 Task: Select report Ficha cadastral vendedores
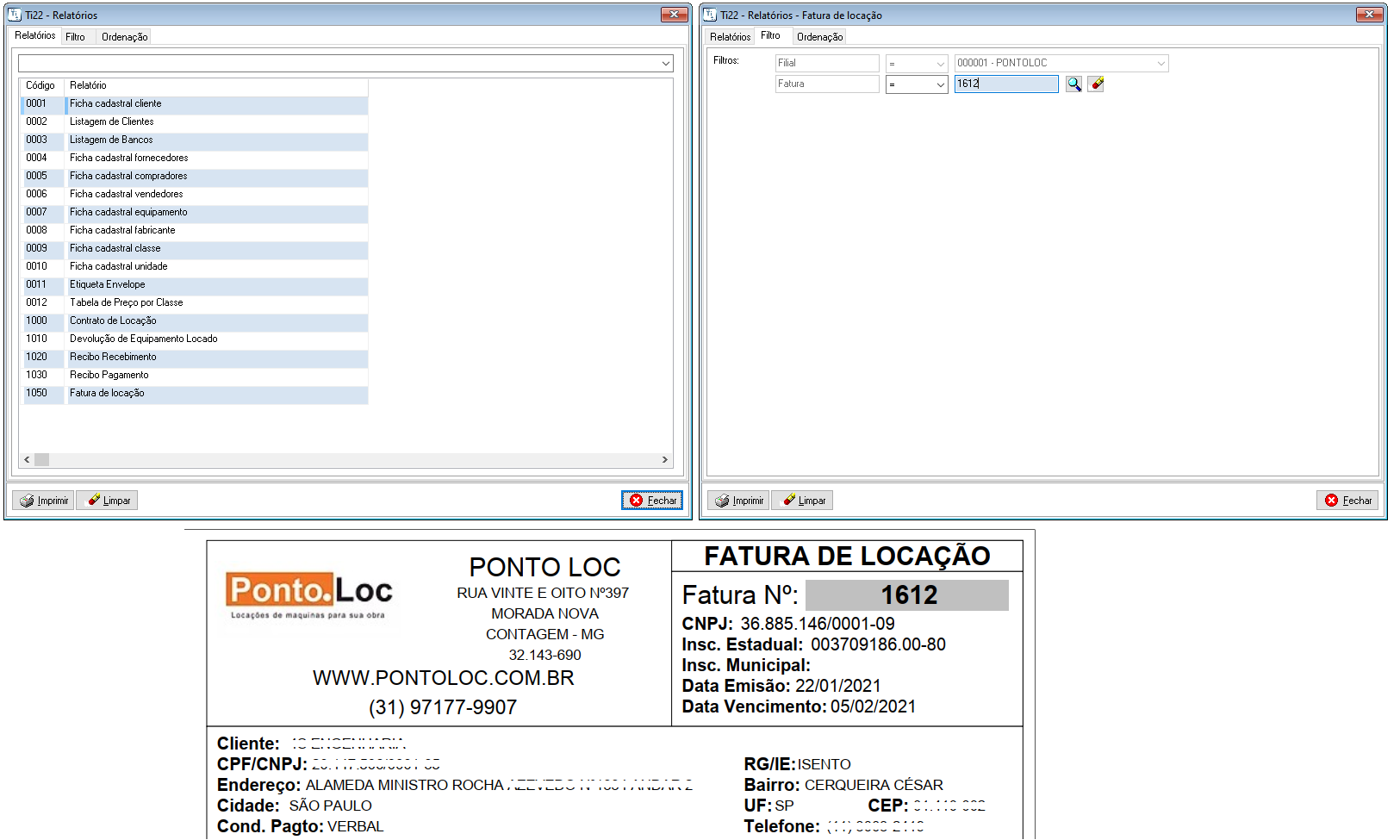point(216,194)
